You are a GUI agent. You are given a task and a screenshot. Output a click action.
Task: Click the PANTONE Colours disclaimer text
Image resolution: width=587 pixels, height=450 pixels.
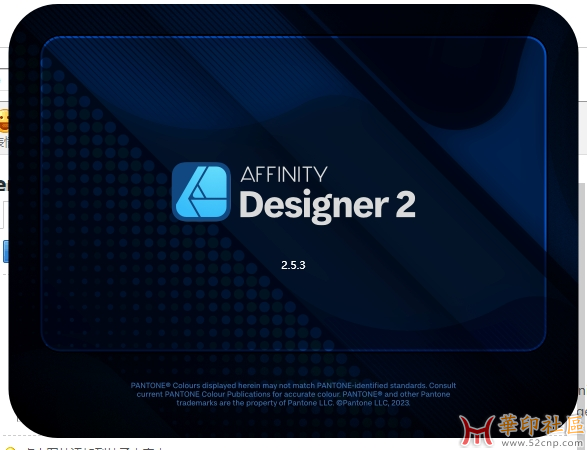click(293, 394)
